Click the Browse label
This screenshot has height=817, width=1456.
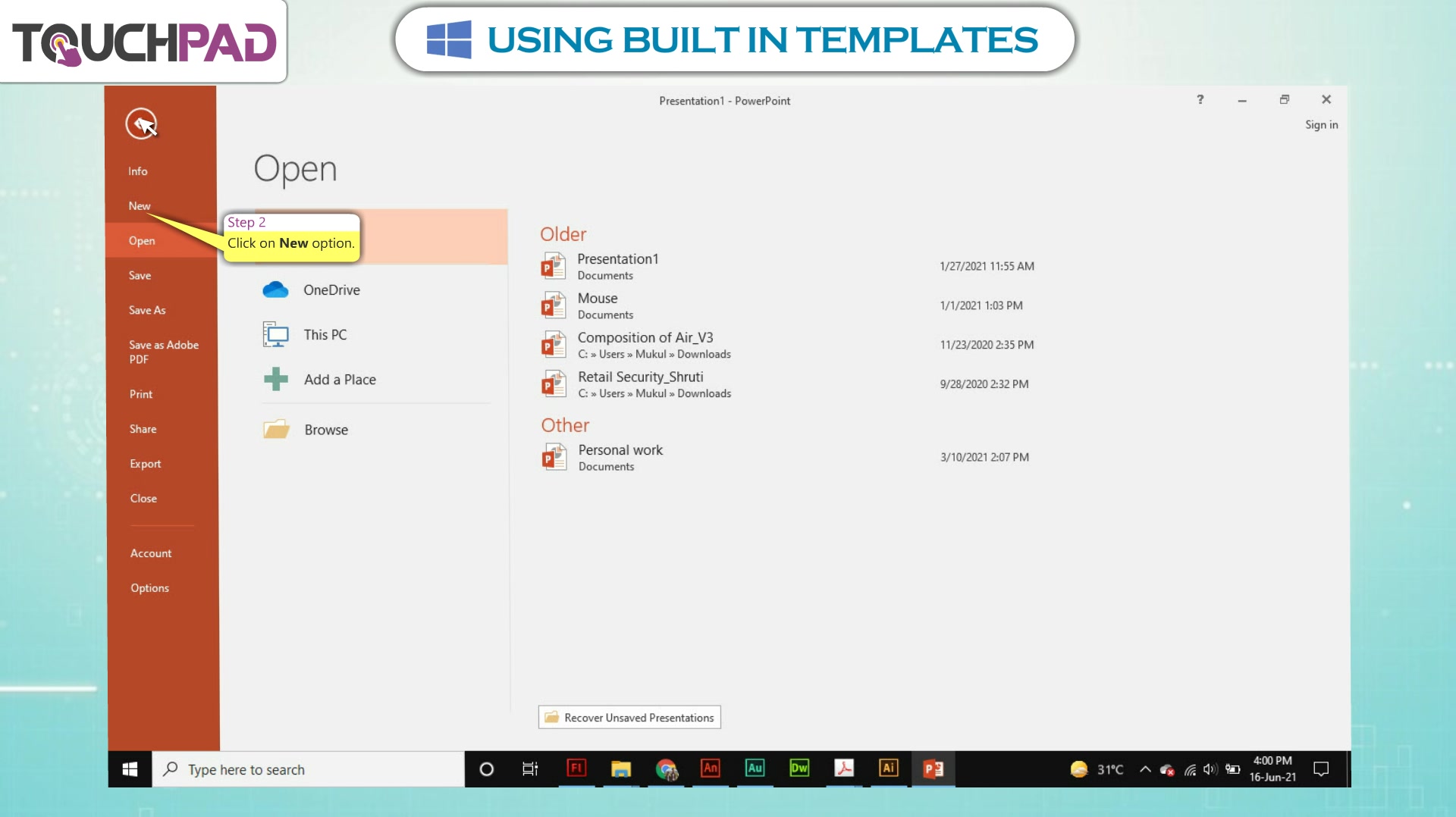coord(326,430)
